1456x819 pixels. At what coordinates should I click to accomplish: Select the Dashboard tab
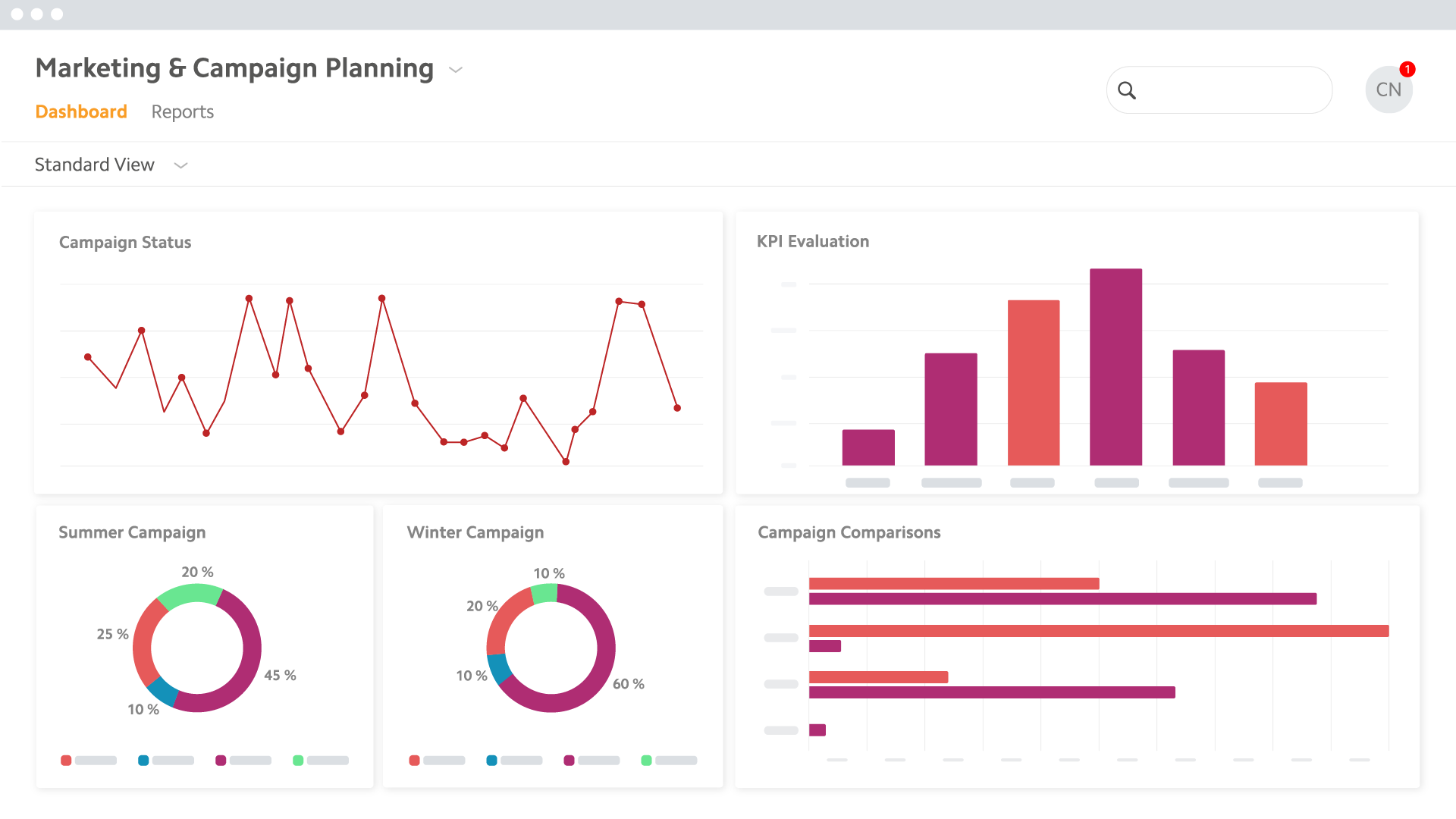81,112
